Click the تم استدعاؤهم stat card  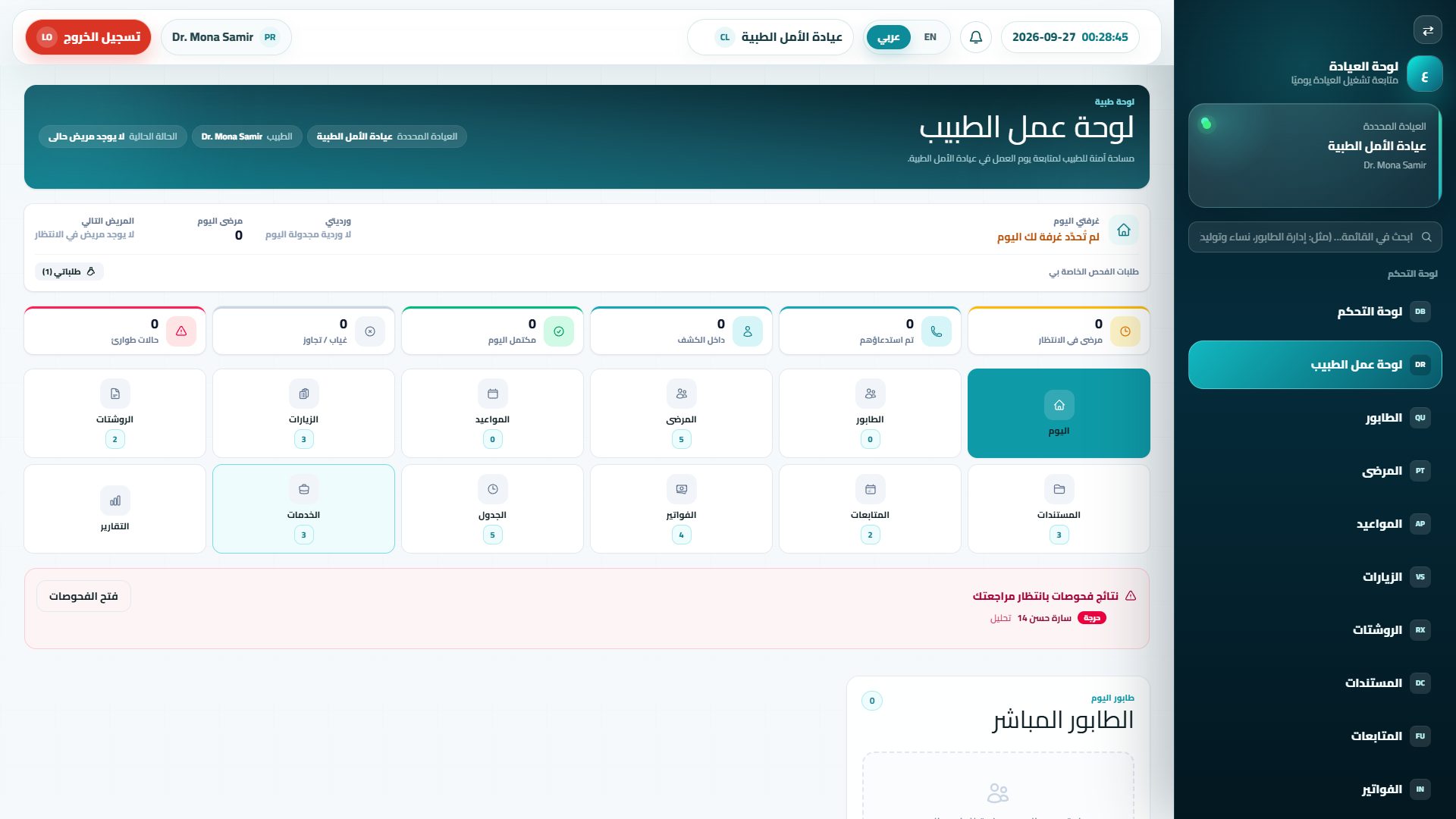click(870, 331)
